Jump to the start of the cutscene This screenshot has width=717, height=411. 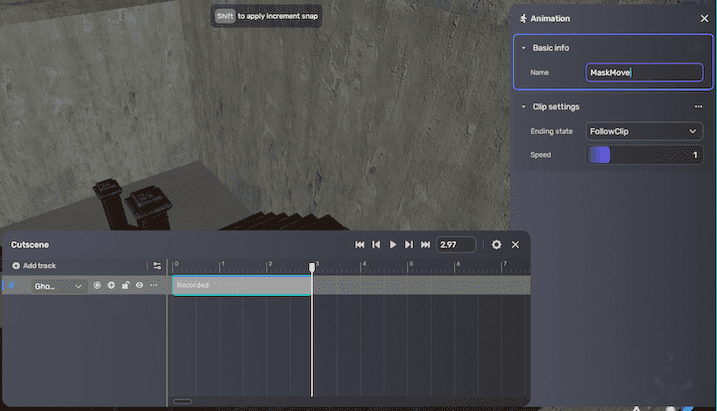(360, 245)
